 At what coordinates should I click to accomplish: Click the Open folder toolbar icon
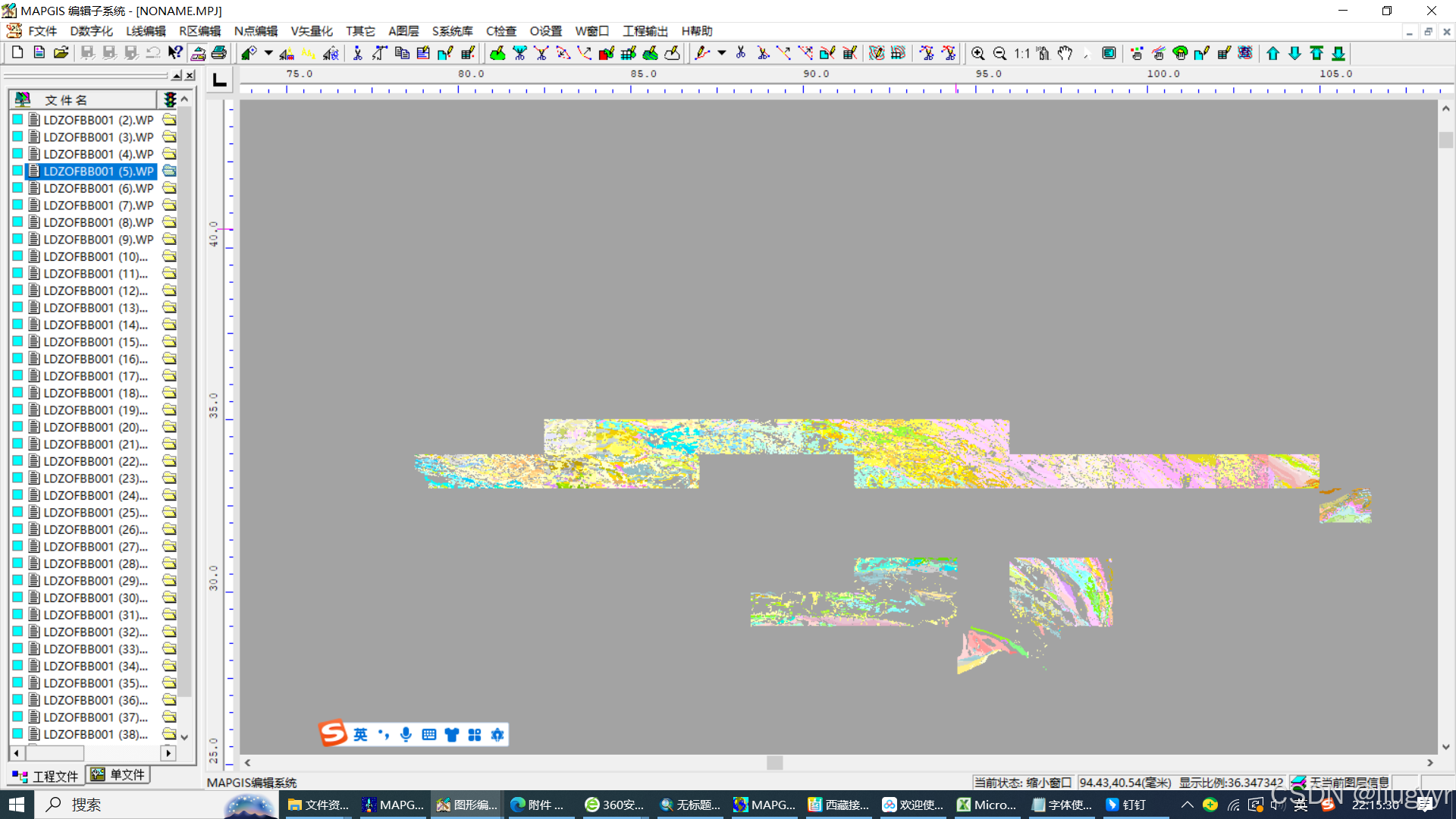(x=61, y=52)
